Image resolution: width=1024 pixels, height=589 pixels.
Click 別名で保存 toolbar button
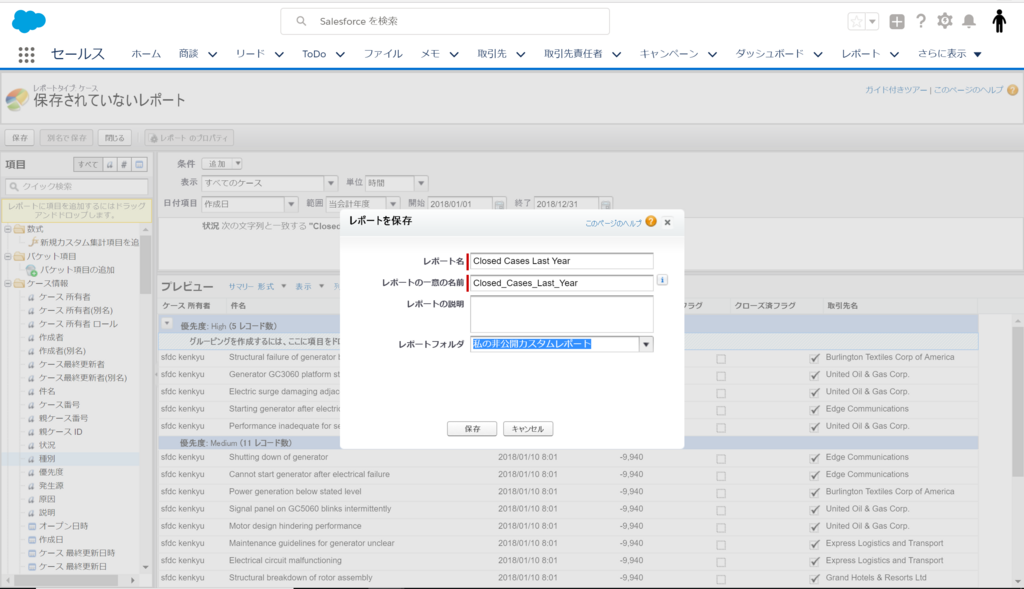[67, 138]
